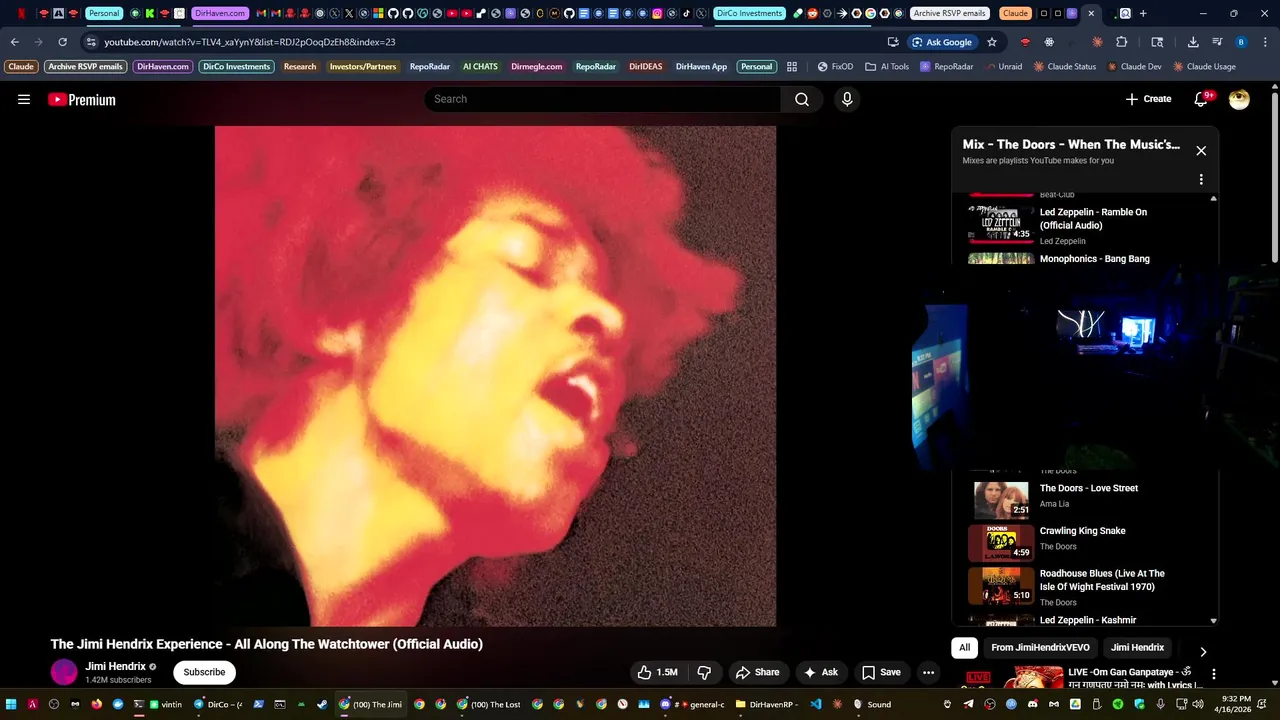
Task: Close the Mix playlist panel
Action: point(1201,151)
